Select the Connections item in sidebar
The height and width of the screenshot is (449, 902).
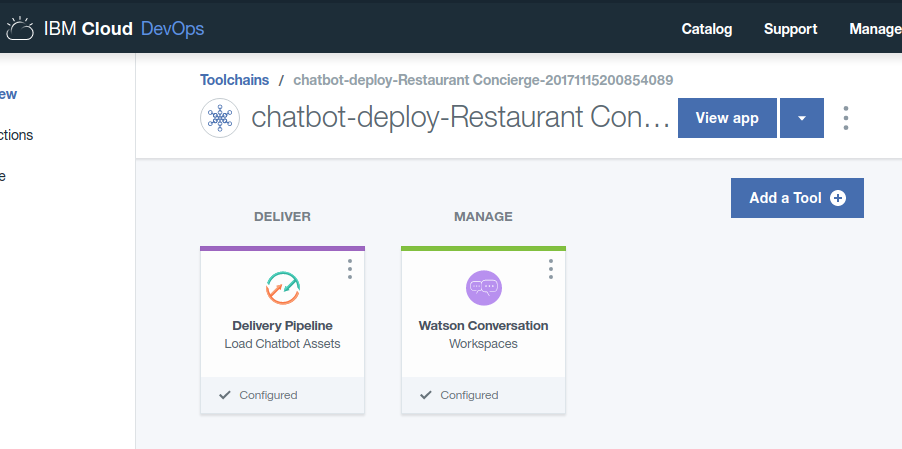(x=17, y=135)
